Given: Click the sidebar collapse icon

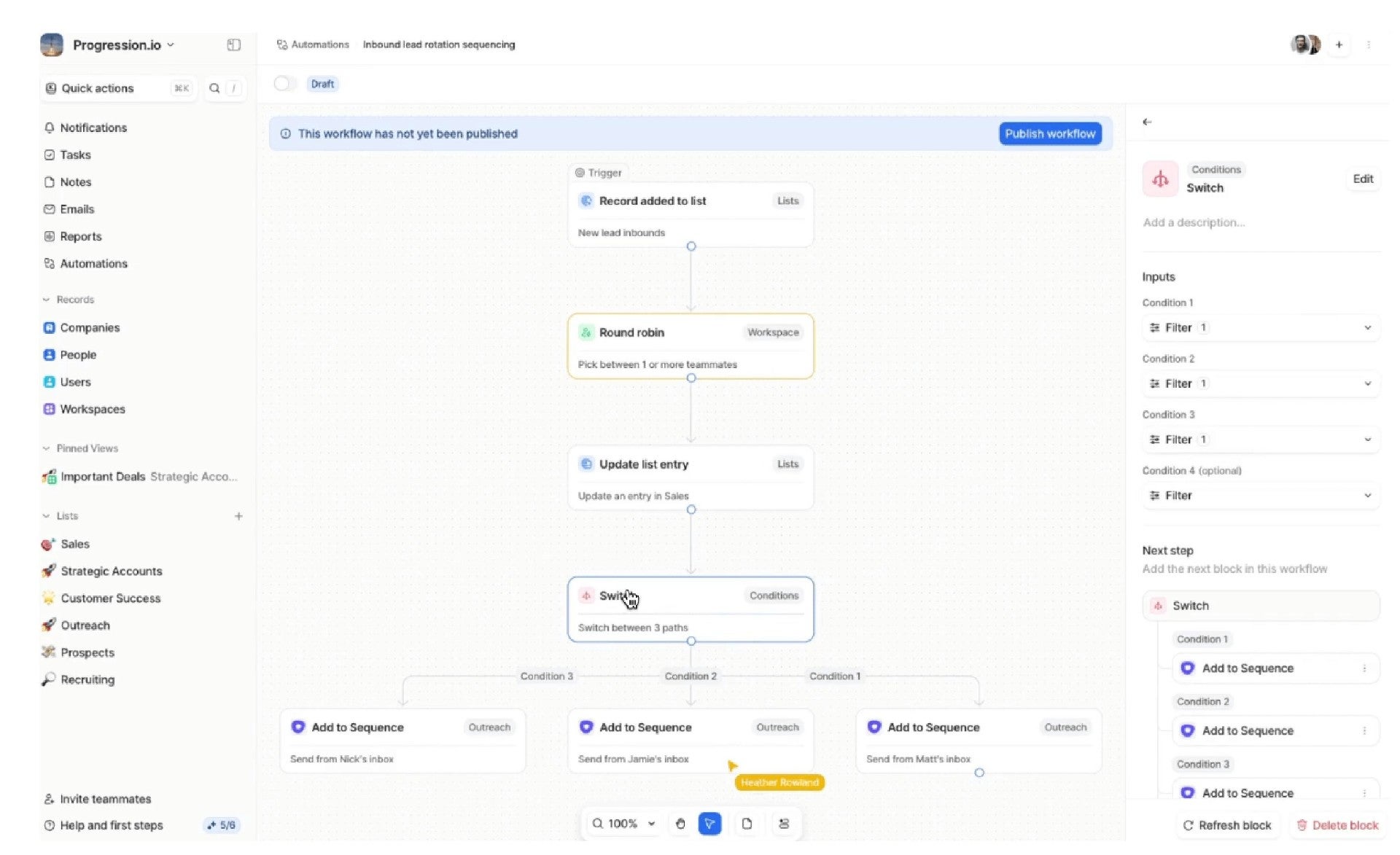Looking at the screenshot, I should [x=233, y=45].
